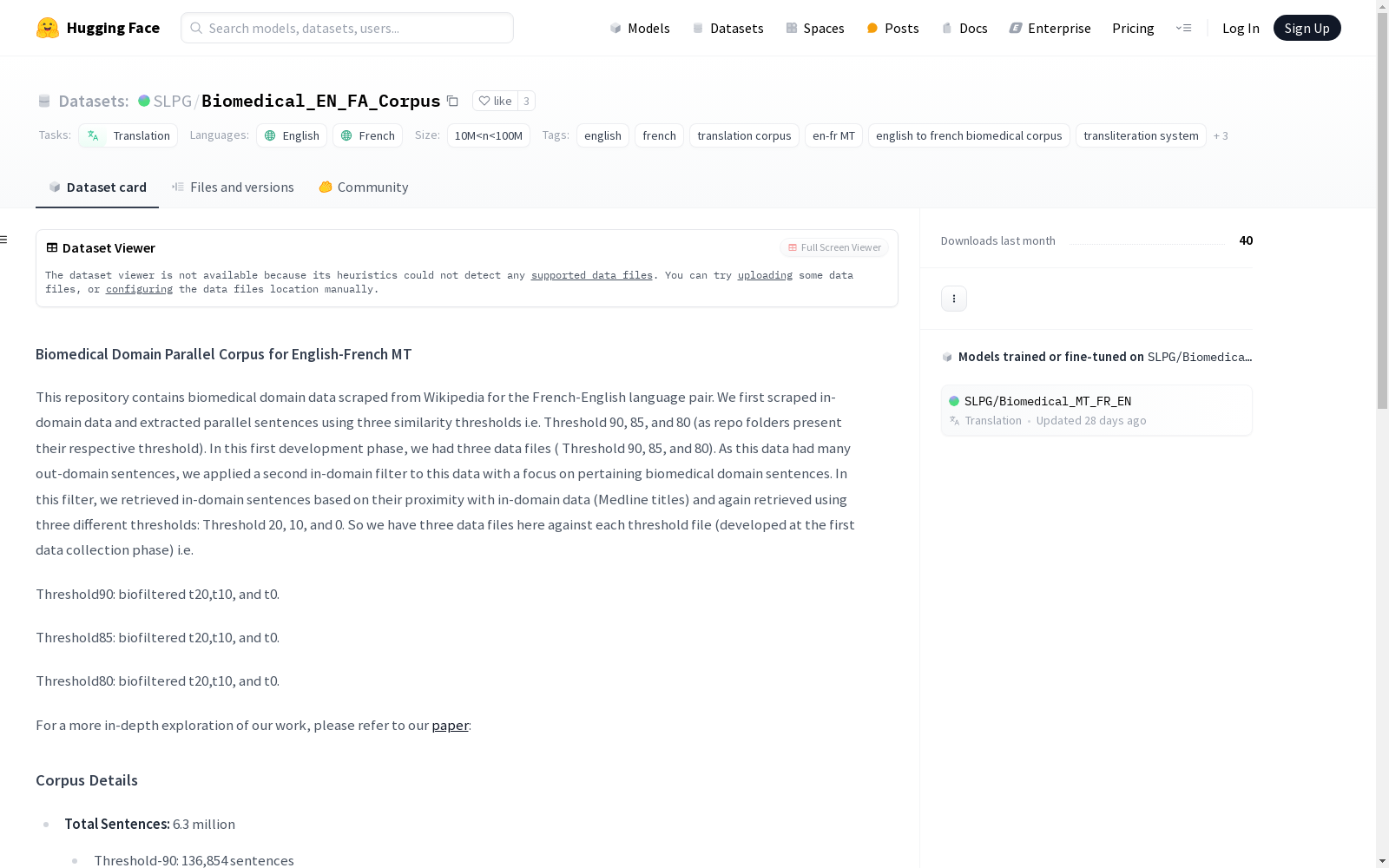Screen dimensions: 1389x868
Task: Open Datasets in top navigation
Action: point(727,28)
